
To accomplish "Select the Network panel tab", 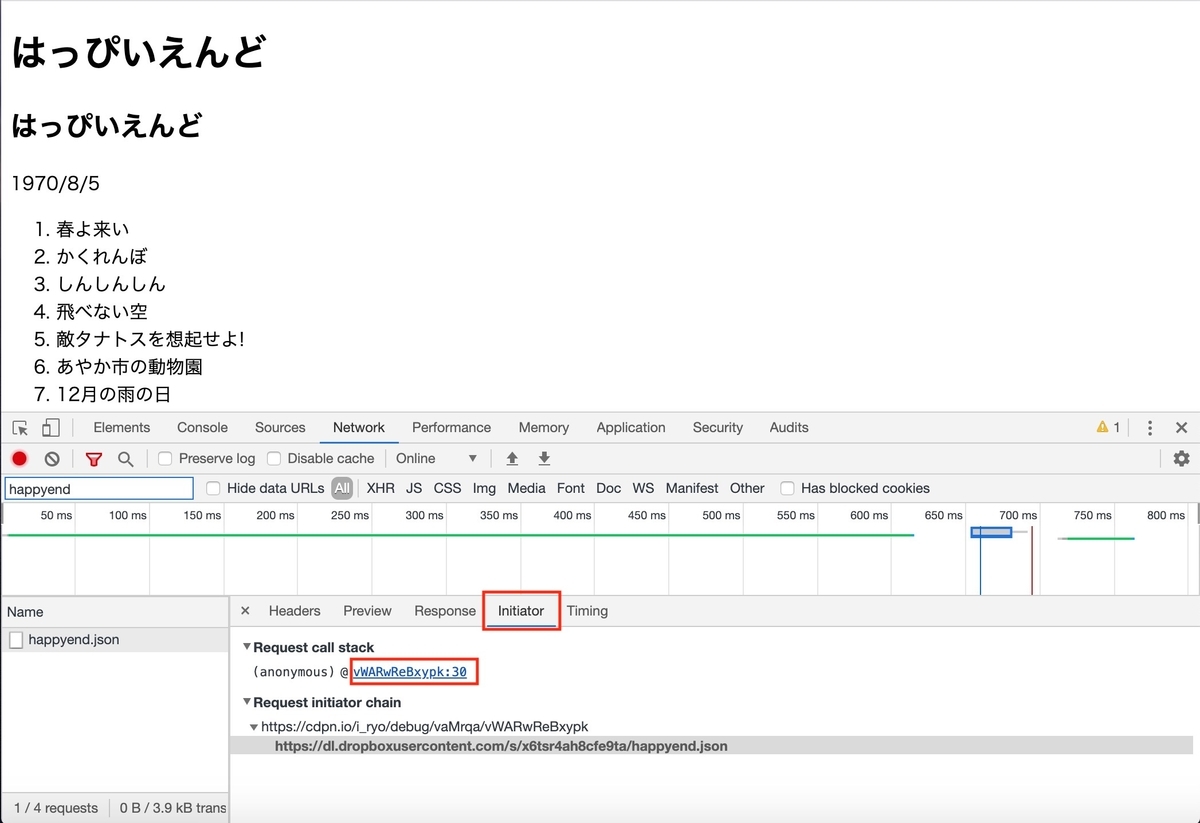I will (359, 428).
